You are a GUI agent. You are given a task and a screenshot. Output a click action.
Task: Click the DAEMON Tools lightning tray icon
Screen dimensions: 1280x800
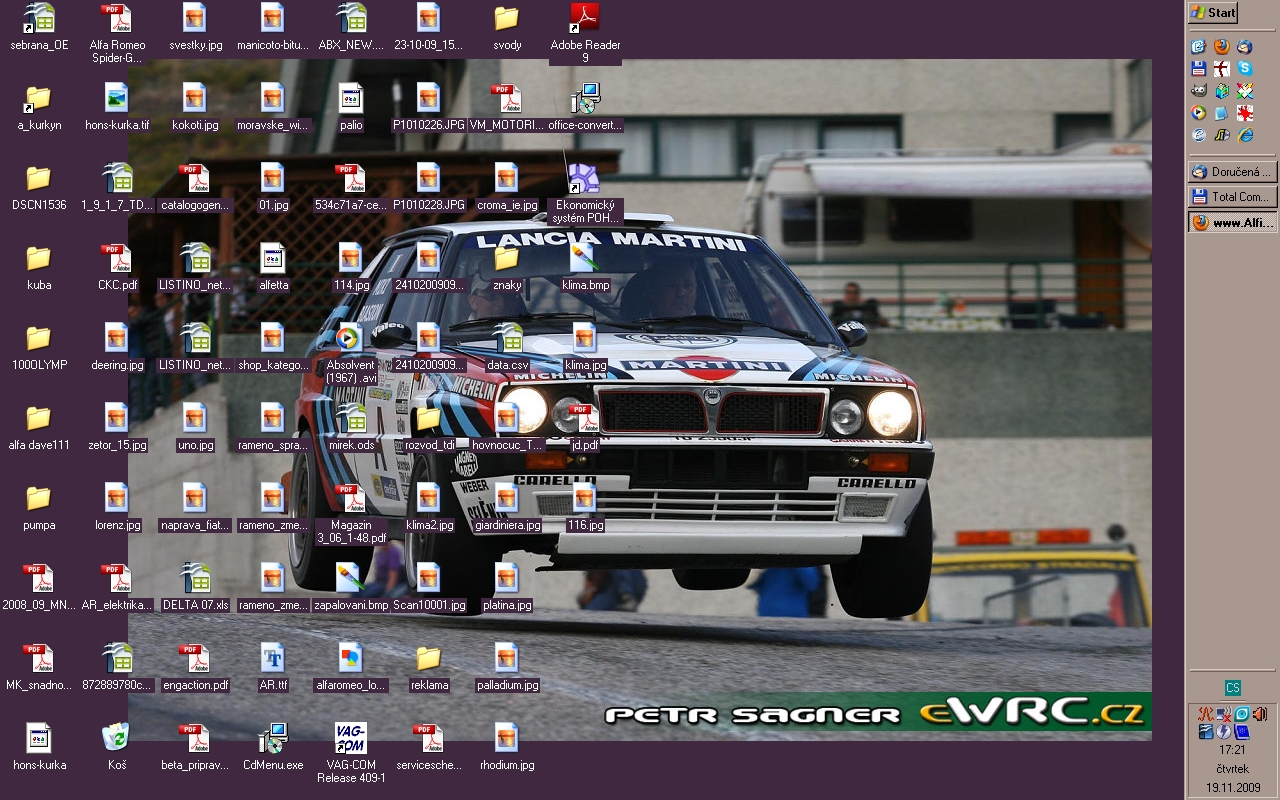pyautogui.click(x=1222, y=732)
